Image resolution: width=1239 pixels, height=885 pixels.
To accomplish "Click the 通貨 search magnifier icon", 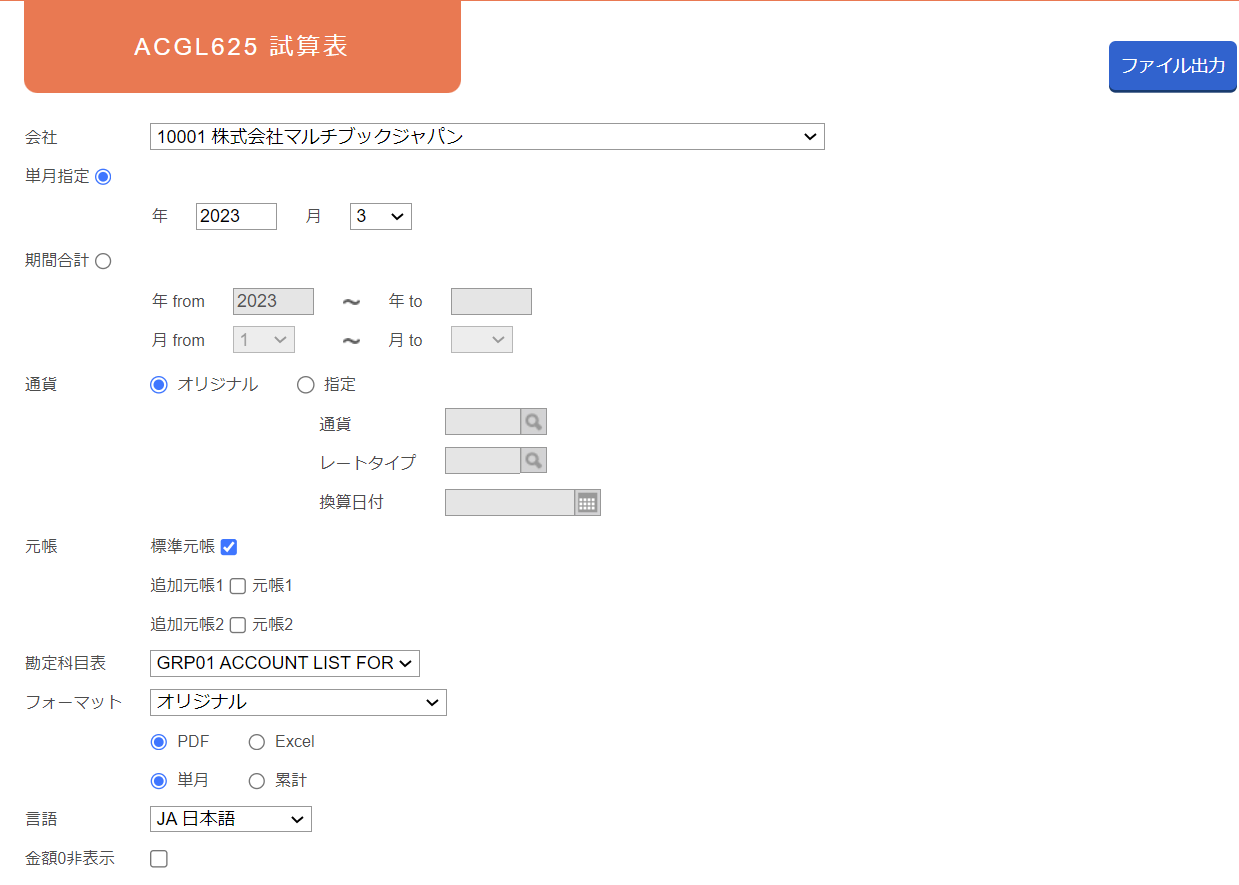I will 534,422.
